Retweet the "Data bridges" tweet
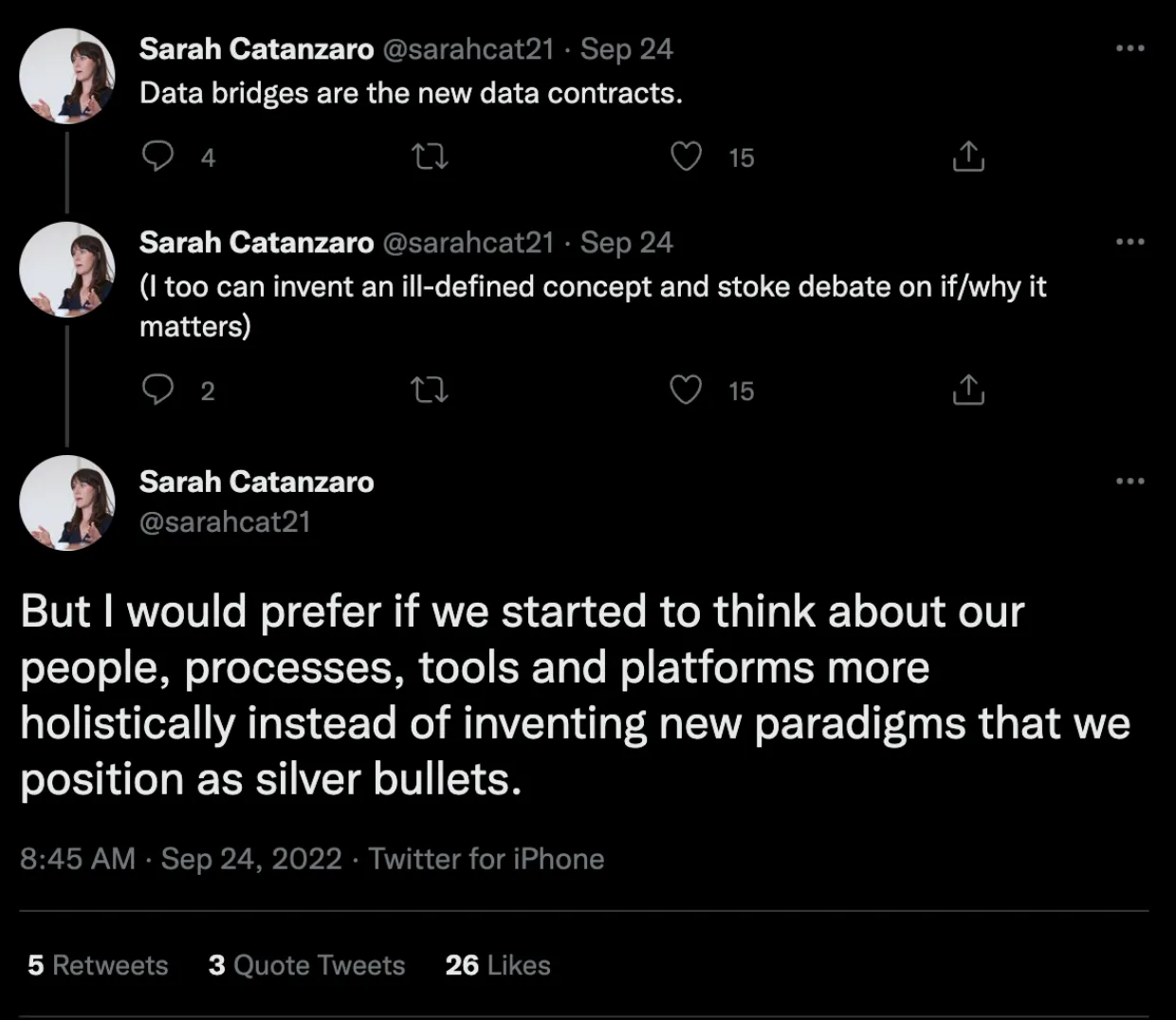Image resolution: width=1176 pixels, height=1020 pixels. point(430,156)
